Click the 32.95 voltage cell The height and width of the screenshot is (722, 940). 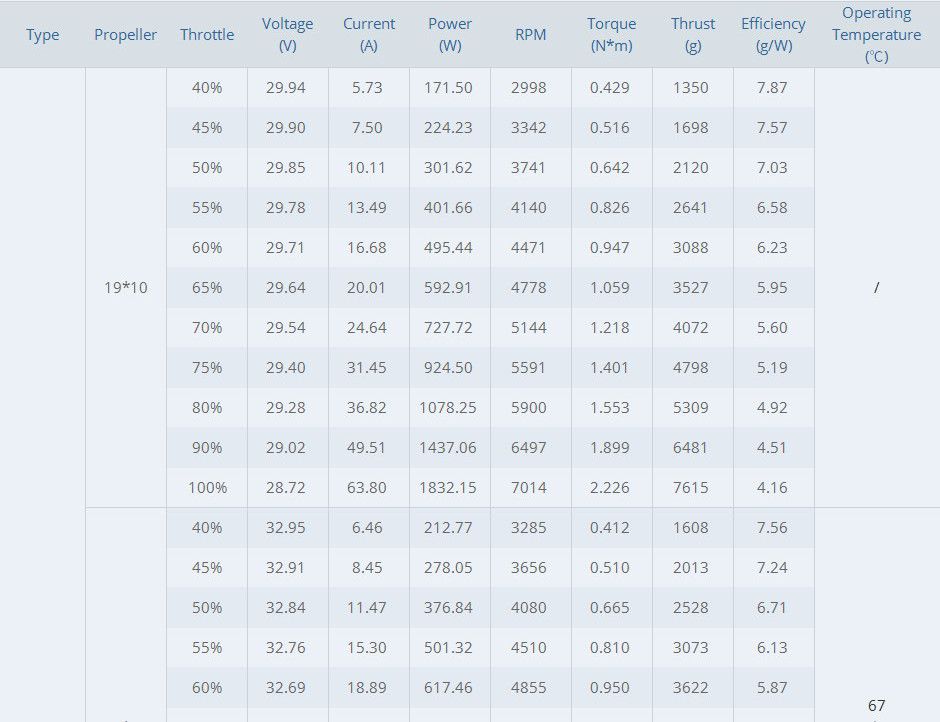(286, 528)
